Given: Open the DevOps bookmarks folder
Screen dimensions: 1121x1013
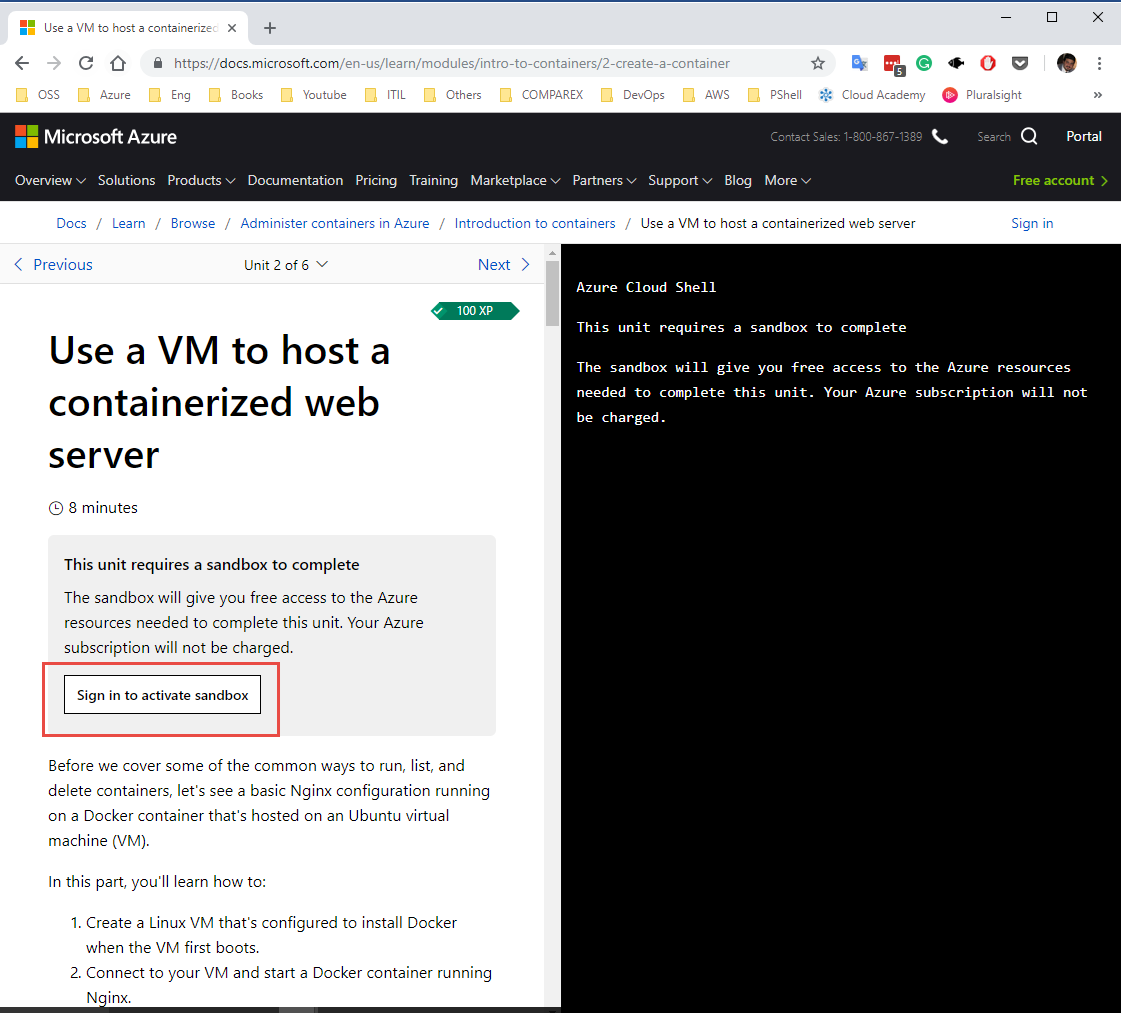Looking at the screenshot, I should (x=633, y=95).
